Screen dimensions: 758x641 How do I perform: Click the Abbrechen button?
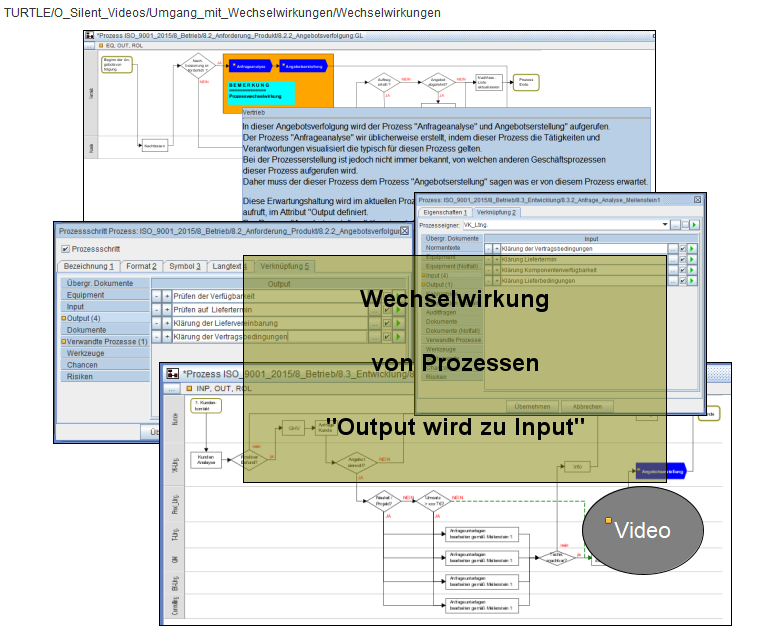tap(587, 407)
